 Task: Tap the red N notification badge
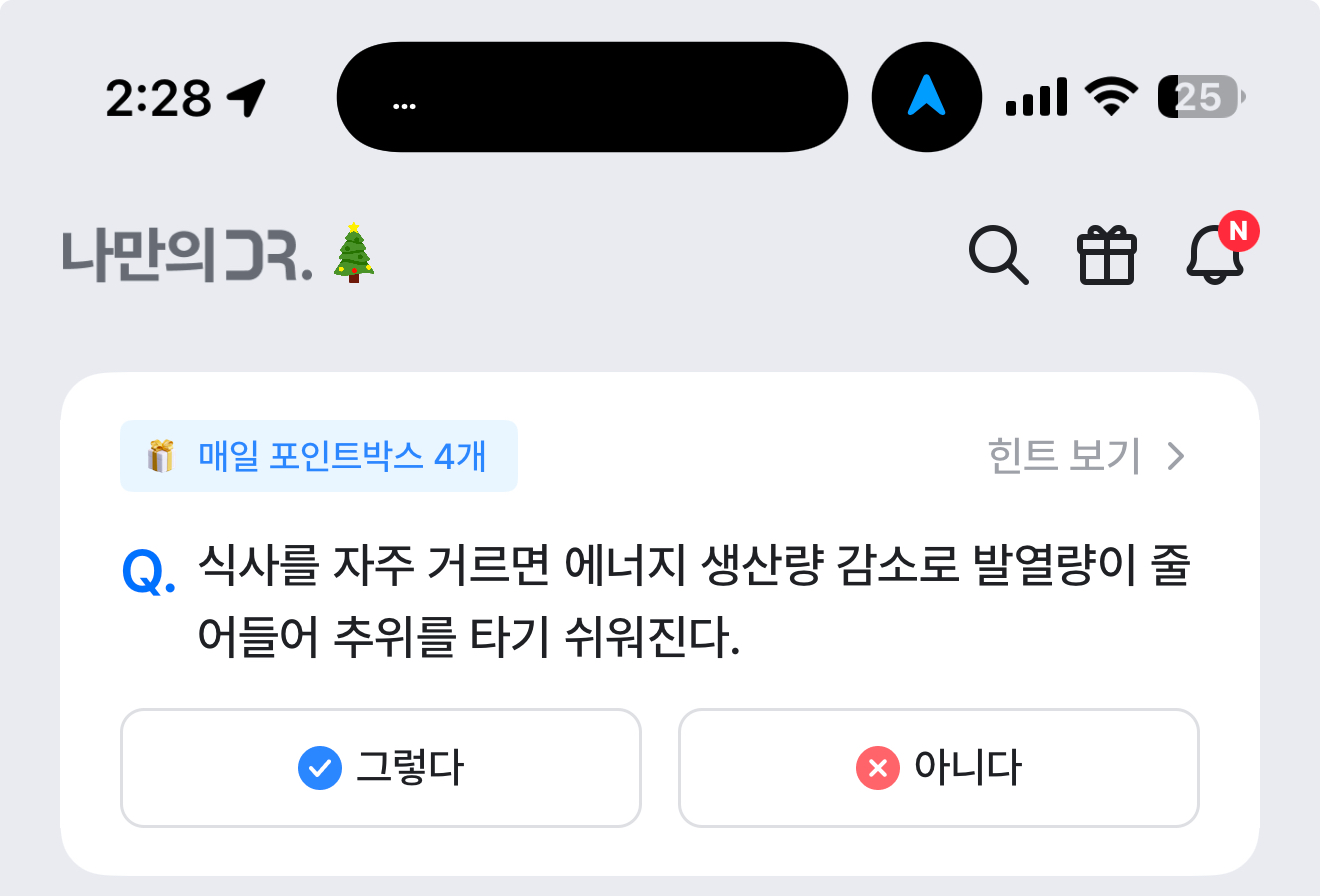(1238, 231)
